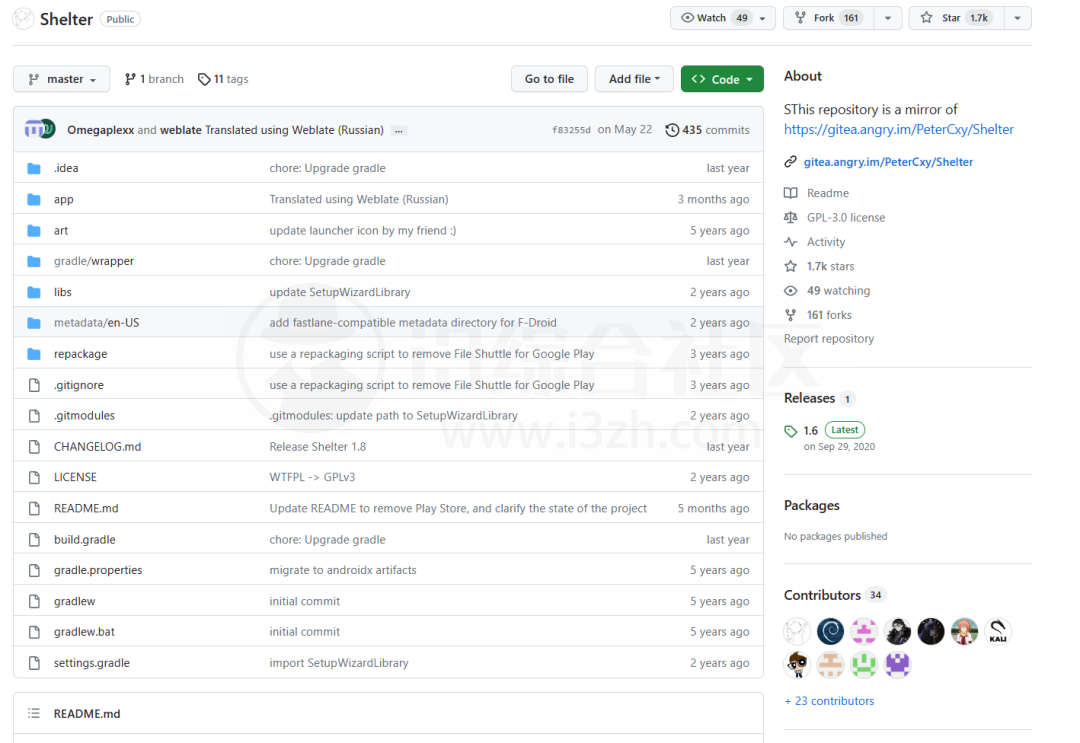
Task: Click the app folder icon
Action: click(x=34, y=200)
